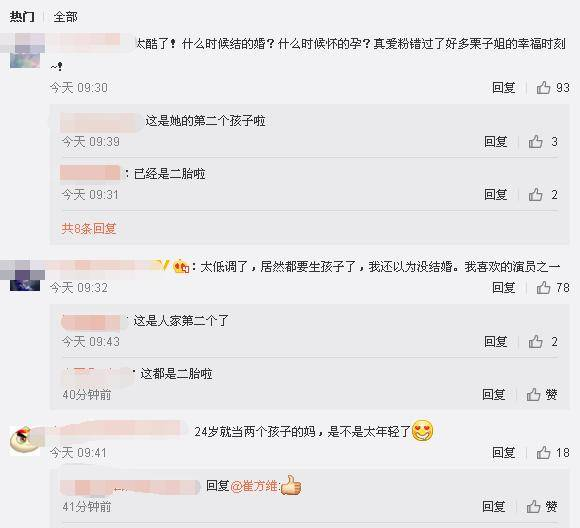
Task: Open avatar of the 09:30 commenter
Action: [x=25, y=51]
